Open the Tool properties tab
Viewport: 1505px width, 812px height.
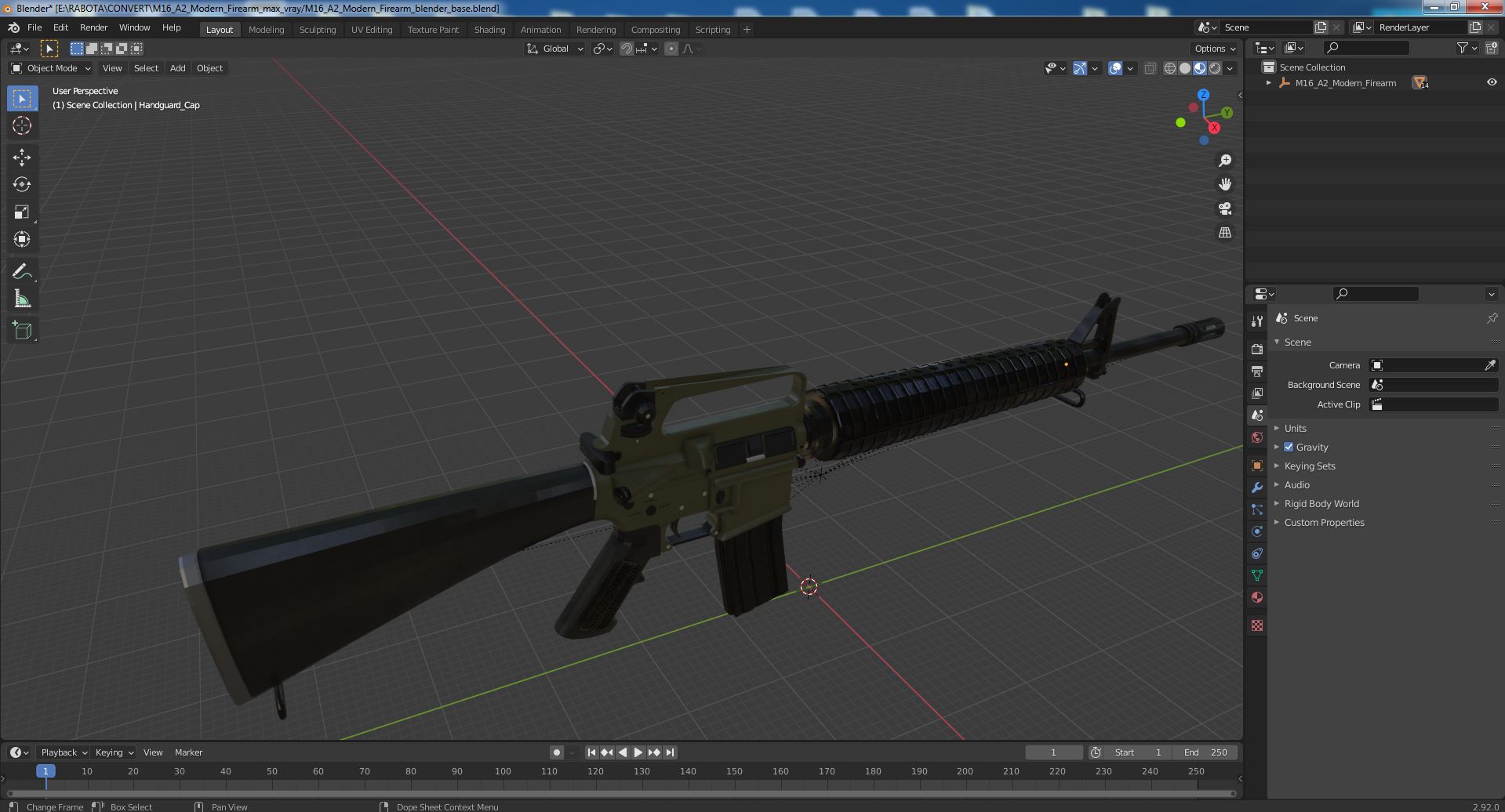(1257, 321)
